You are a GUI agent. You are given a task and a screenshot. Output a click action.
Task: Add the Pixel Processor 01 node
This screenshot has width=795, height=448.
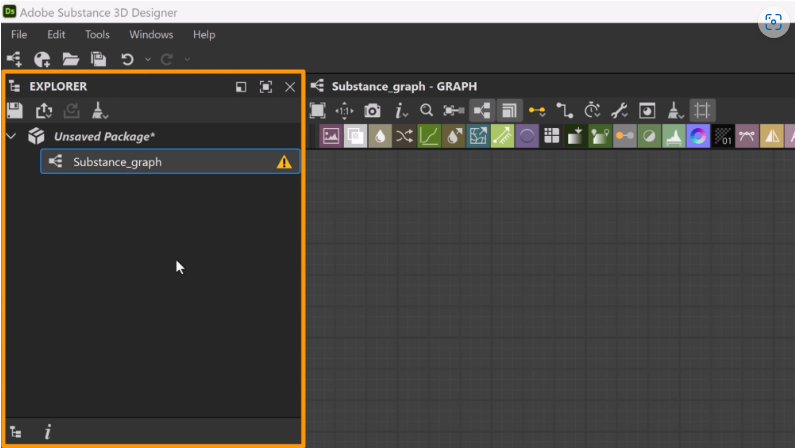click(722, 136)
